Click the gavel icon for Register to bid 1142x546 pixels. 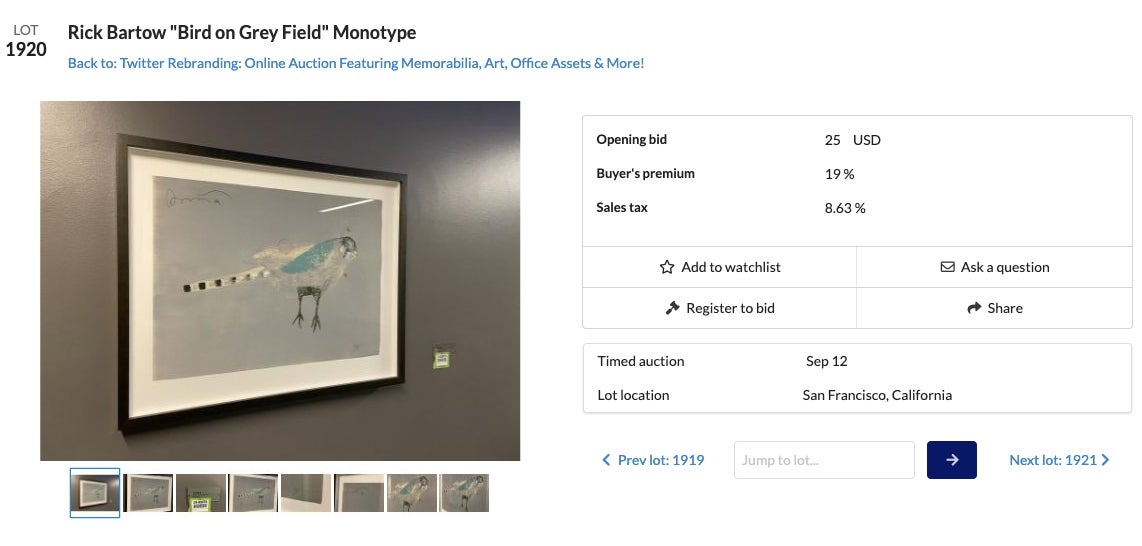[673, 309]
